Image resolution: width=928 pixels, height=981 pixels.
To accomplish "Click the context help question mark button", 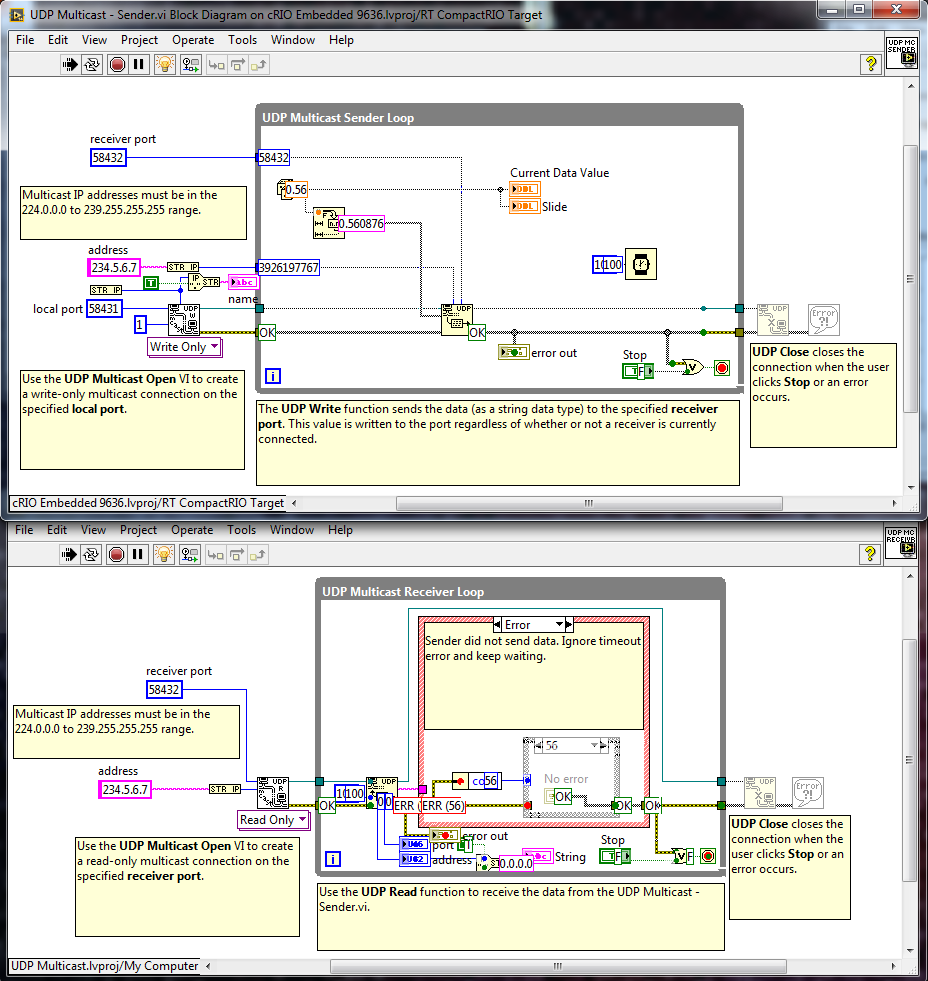I will click(870, 64).
